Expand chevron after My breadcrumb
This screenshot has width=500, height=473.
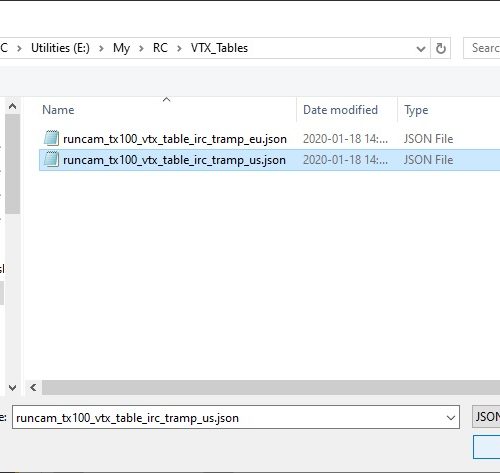[x=141, y=49]
